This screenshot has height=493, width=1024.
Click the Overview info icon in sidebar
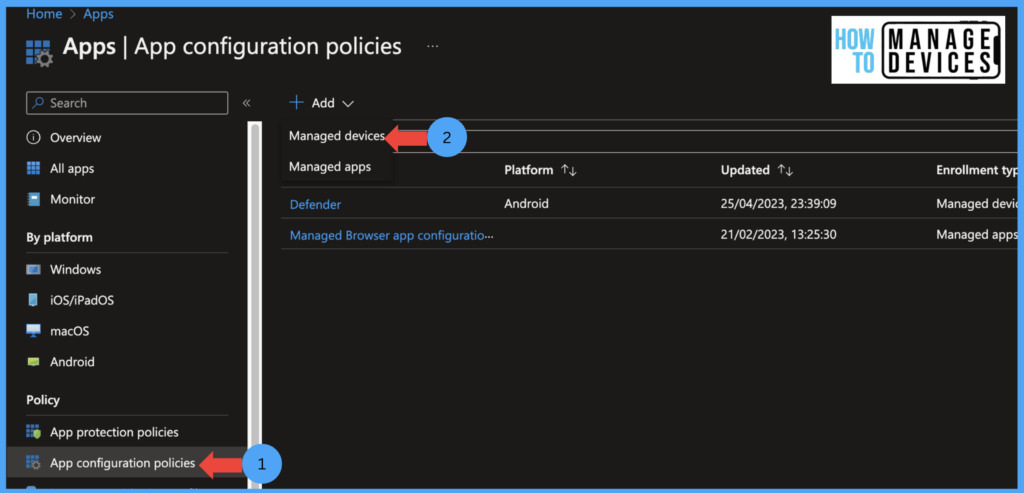pyautogui.click(x=33, y=138)
